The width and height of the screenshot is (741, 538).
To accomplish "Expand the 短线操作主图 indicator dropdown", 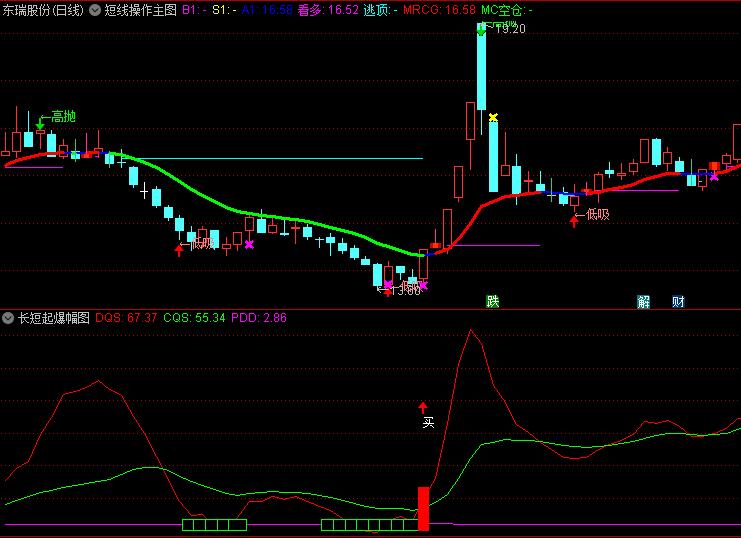I will click(95, 9).
